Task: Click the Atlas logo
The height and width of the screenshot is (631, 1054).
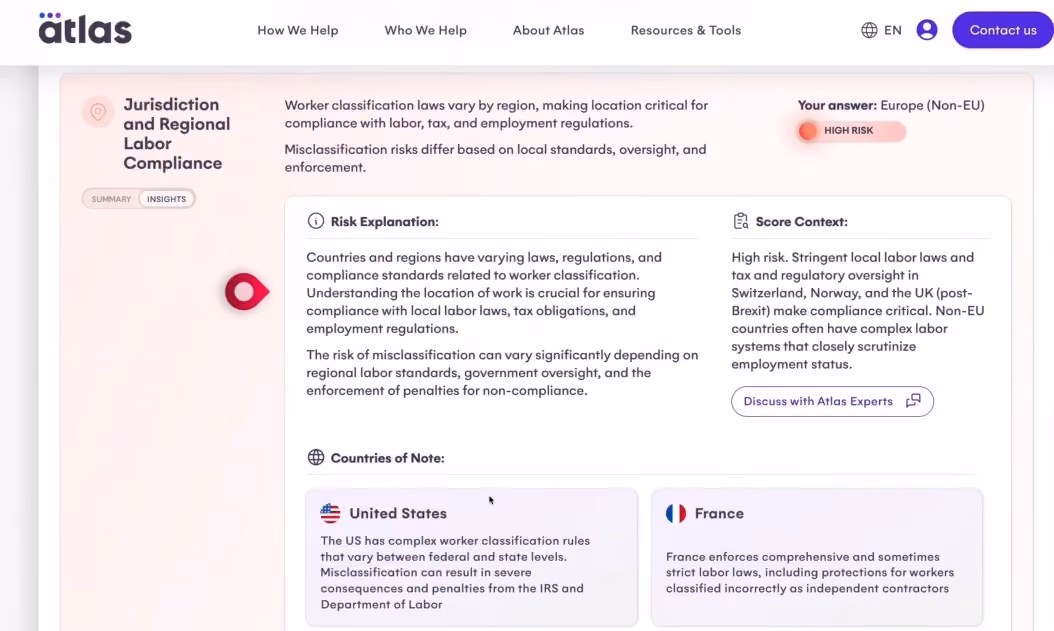Action: [x=85, y=28]
